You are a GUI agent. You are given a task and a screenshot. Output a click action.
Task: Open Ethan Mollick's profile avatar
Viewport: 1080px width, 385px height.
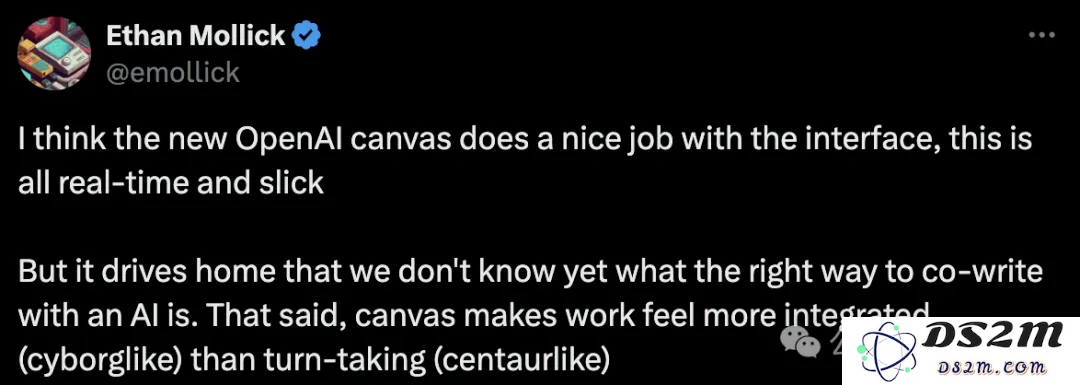(54, 54)
